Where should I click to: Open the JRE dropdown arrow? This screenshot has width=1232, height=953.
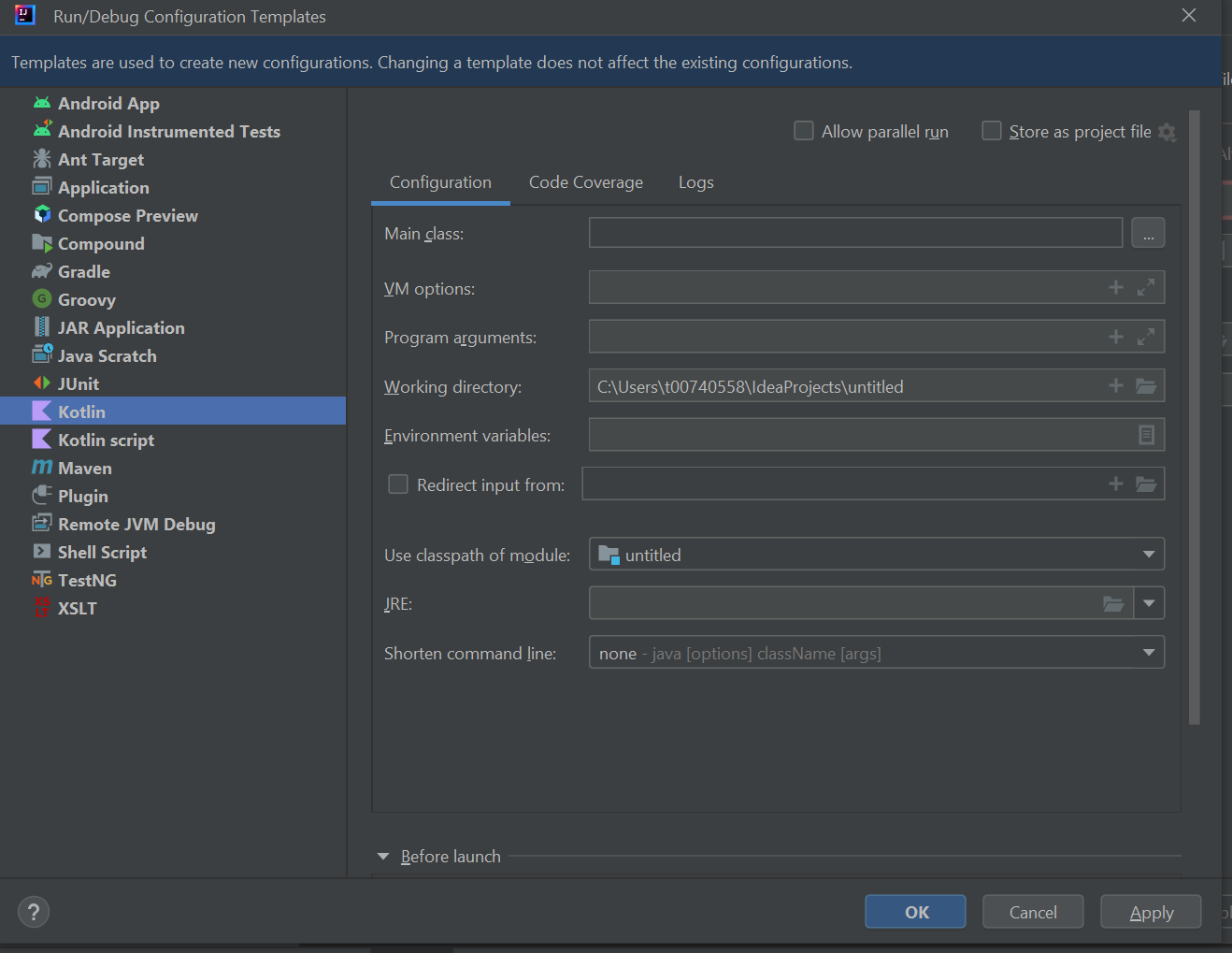(x=1149, y=604)
